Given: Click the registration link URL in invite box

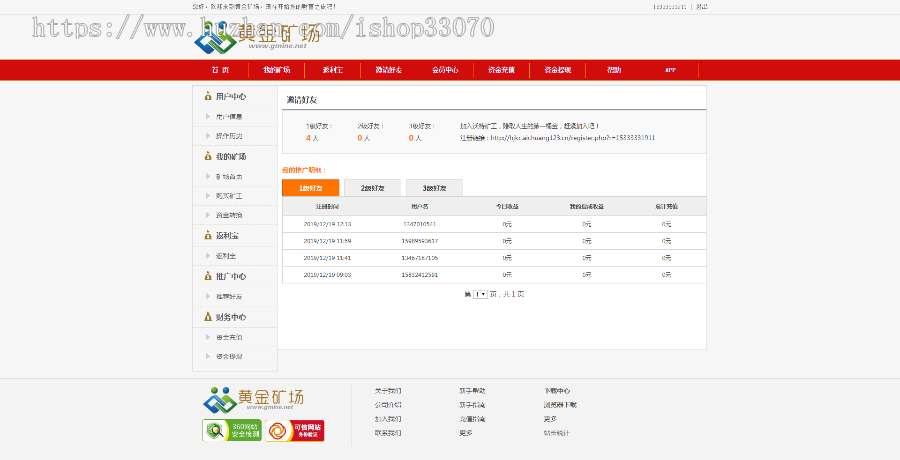Looking at the screenshot, I should pos(573,138).
